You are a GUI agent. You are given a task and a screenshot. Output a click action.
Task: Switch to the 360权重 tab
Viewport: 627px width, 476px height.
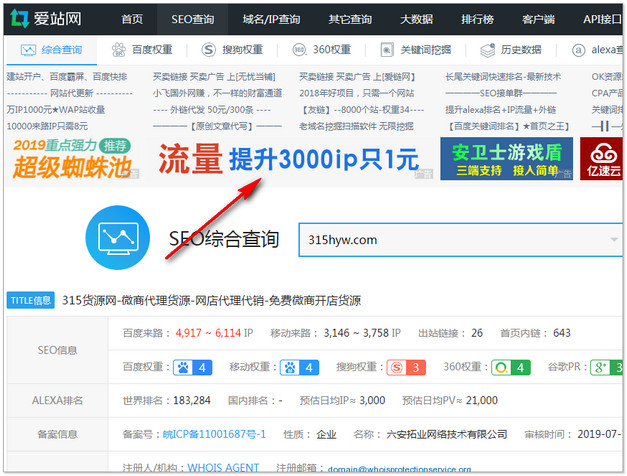point(332,50)
